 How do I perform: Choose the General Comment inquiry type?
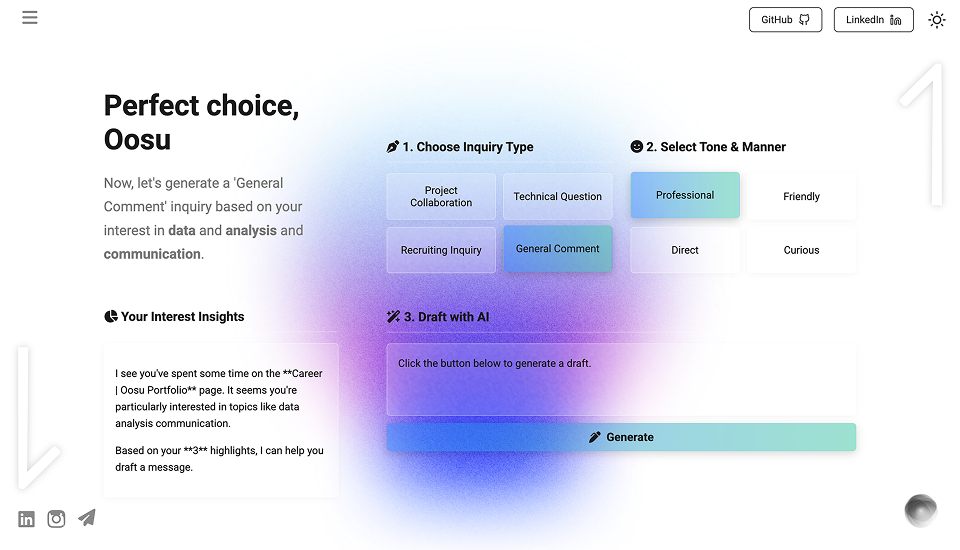pyautogui.click(x=557, y=249)
